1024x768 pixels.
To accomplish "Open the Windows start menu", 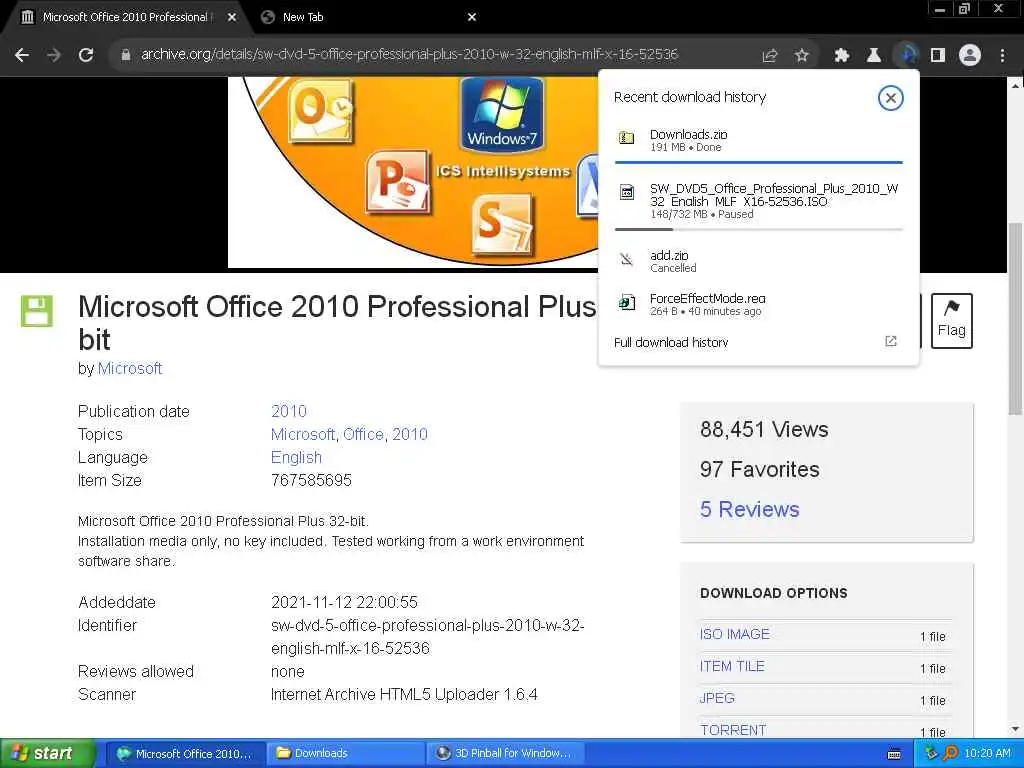I will coord(46,754).
